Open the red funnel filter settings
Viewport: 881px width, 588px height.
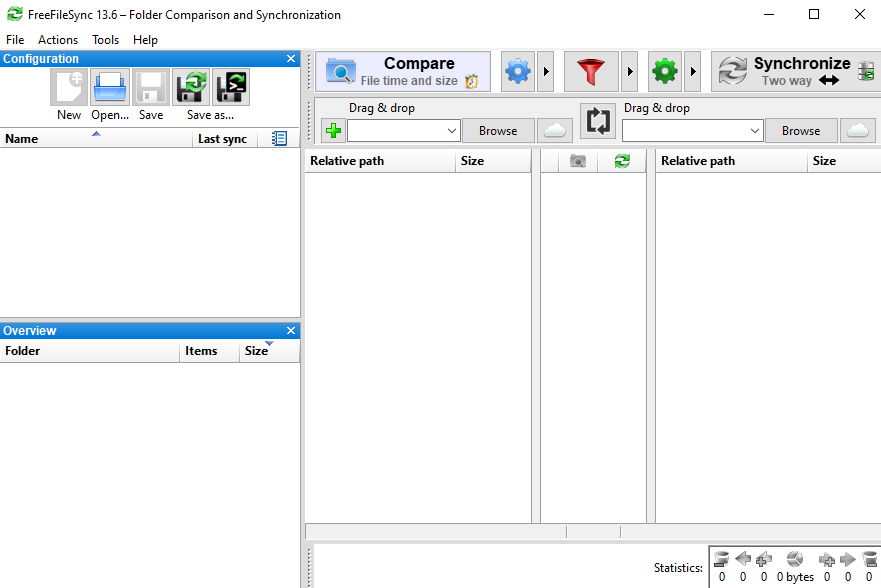coord(591,71)
